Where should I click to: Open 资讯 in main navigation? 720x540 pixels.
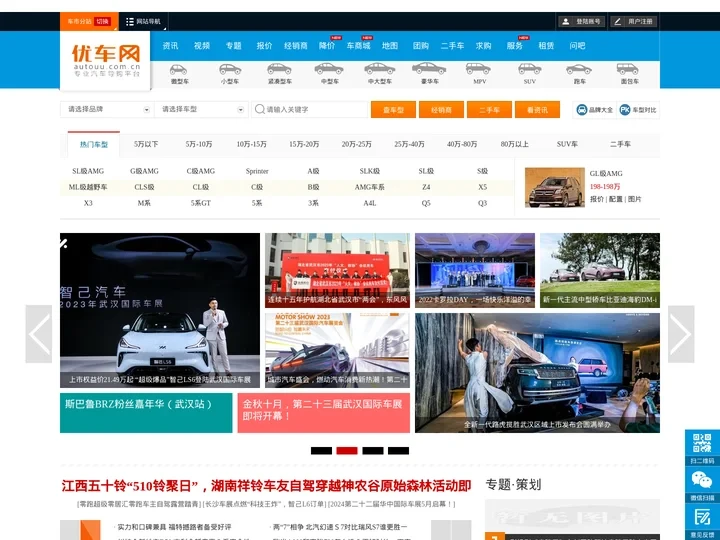pyautogui.click(x=170, y=46)
